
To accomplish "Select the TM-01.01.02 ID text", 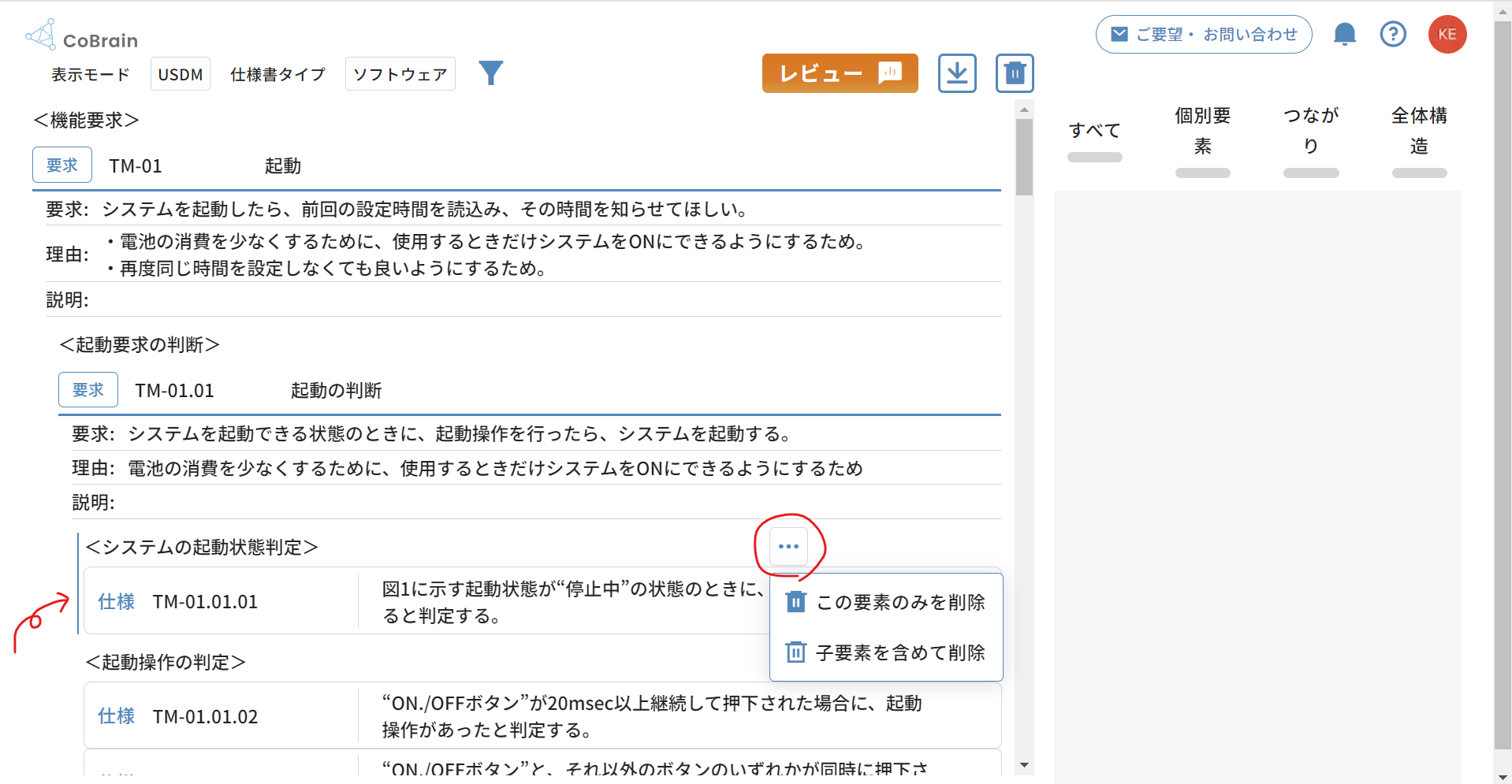I will click(205, 717).
